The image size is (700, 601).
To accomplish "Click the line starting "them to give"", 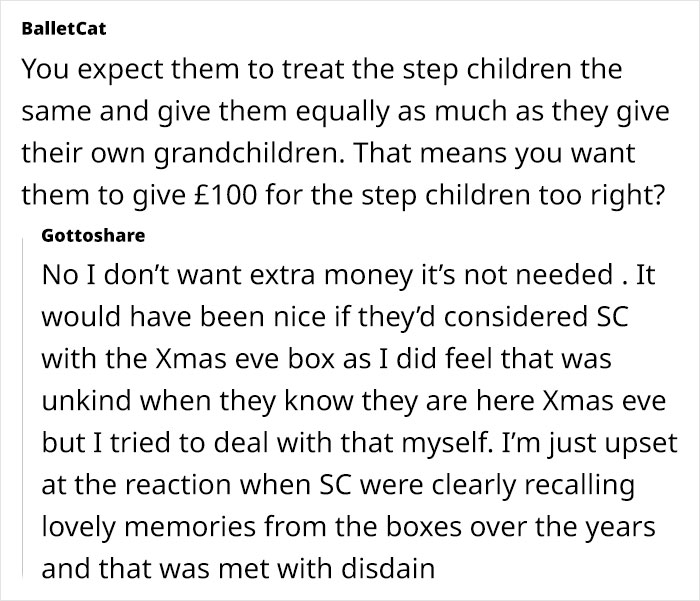I will click(x=342, y=195).
